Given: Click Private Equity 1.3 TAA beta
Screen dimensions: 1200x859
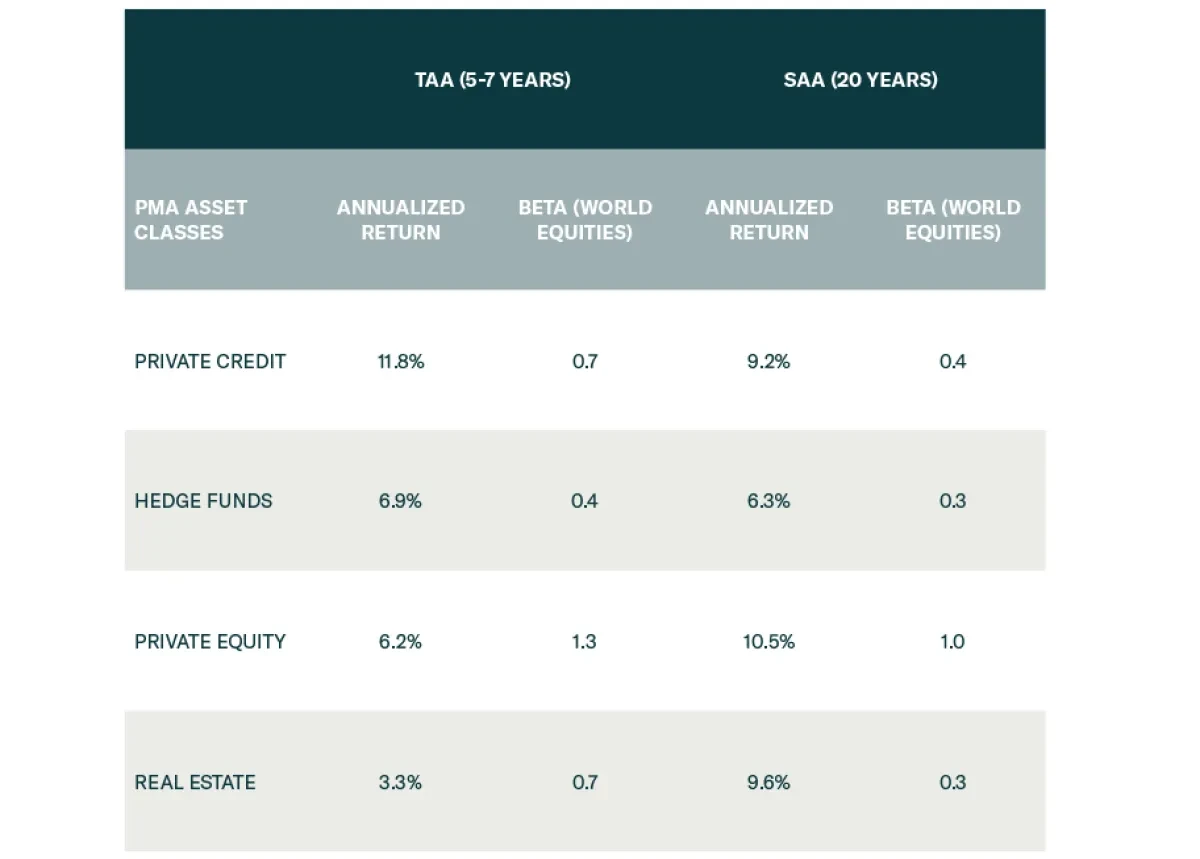Looking at the screenshot, I should (584, 642).
